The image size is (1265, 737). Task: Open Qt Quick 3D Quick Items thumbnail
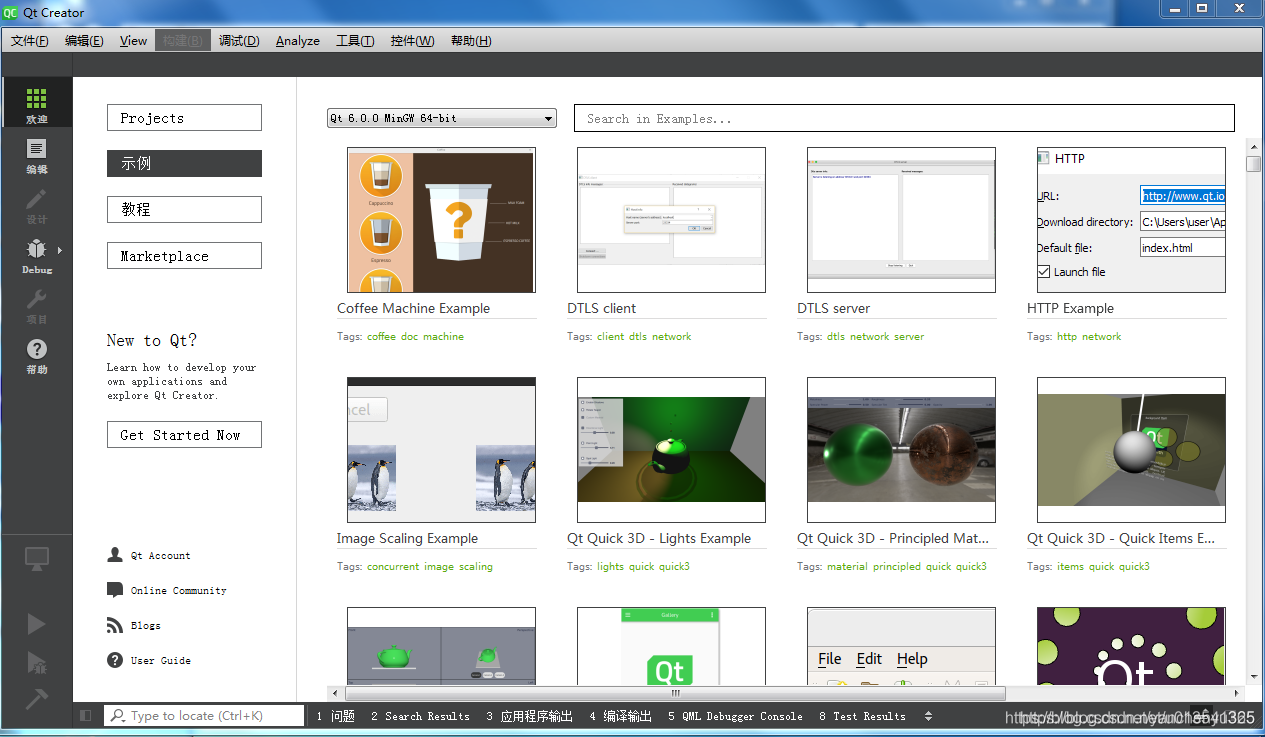[x=1131, y=450]
